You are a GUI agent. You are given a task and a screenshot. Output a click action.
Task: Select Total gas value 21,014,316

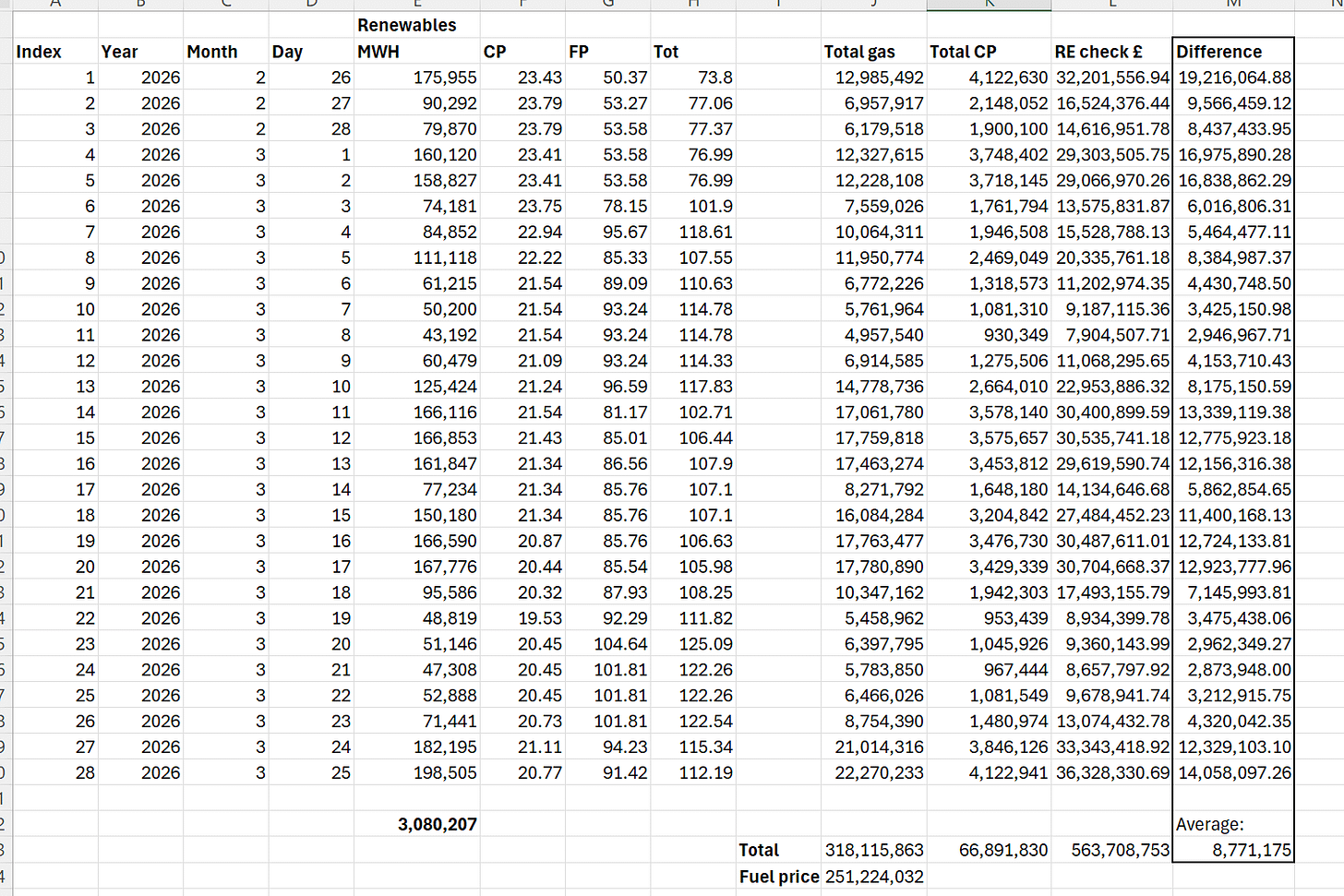(x=873, y=747)
